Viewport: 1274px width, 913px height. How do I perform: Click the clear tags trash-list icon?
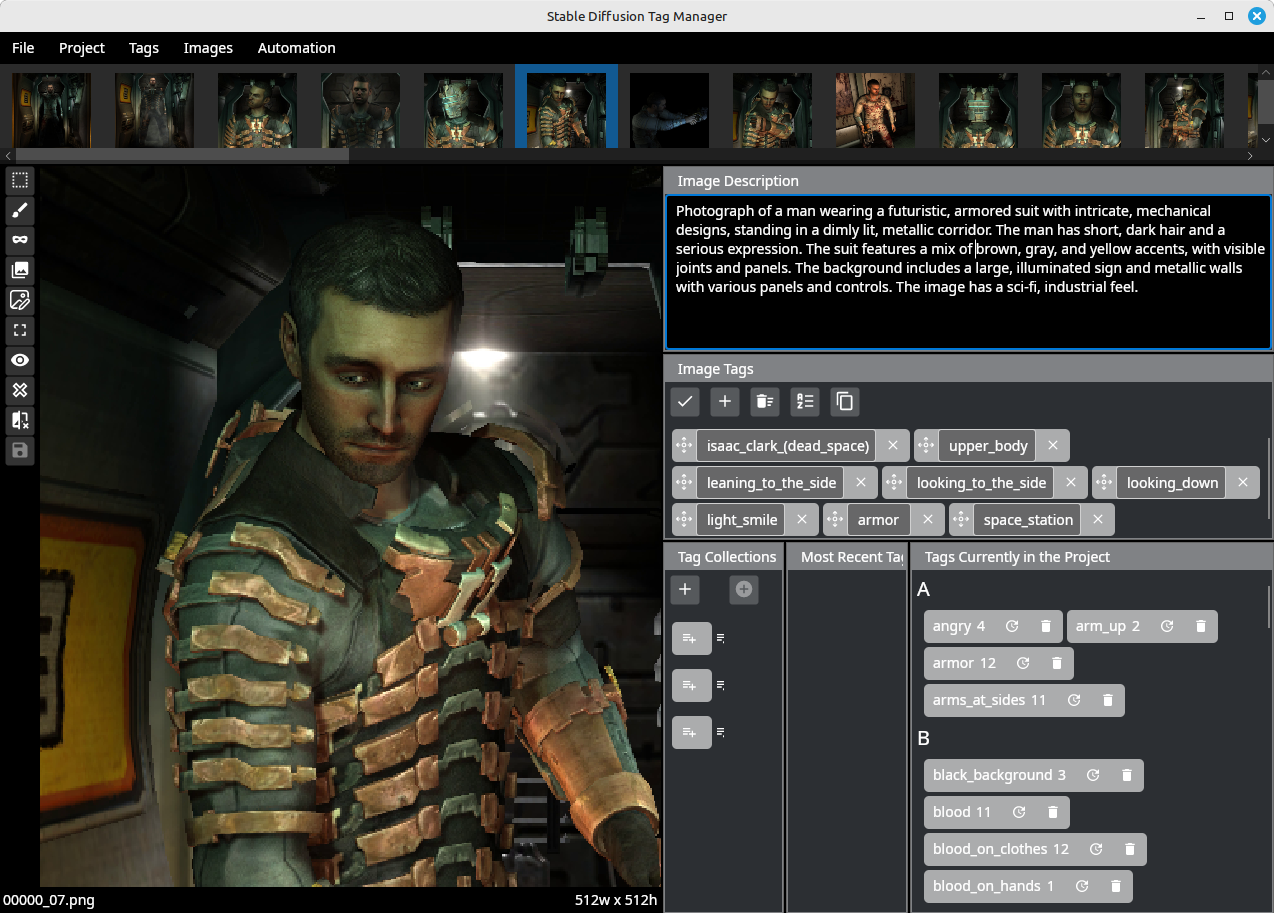pos(765,402)
